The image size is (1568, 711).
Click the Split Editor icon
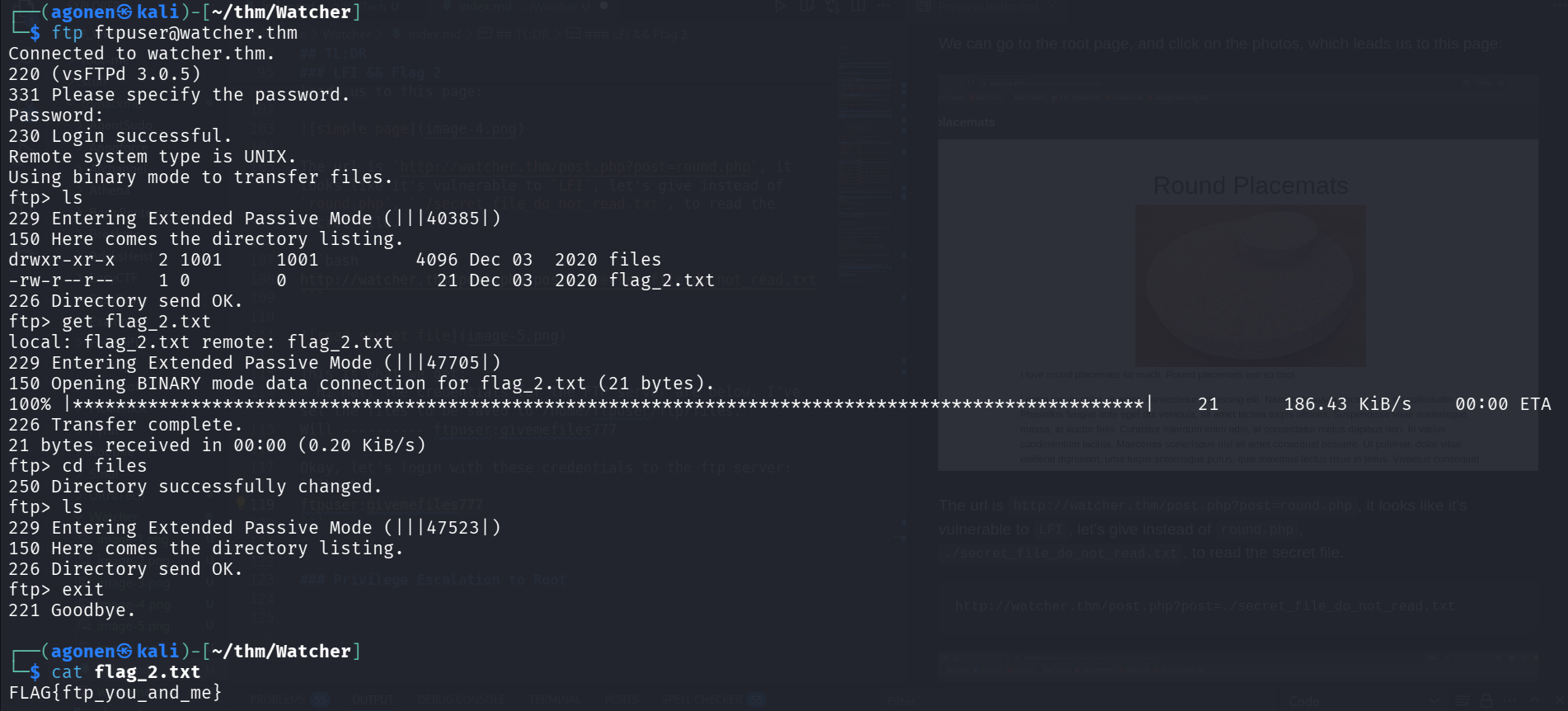859,7
